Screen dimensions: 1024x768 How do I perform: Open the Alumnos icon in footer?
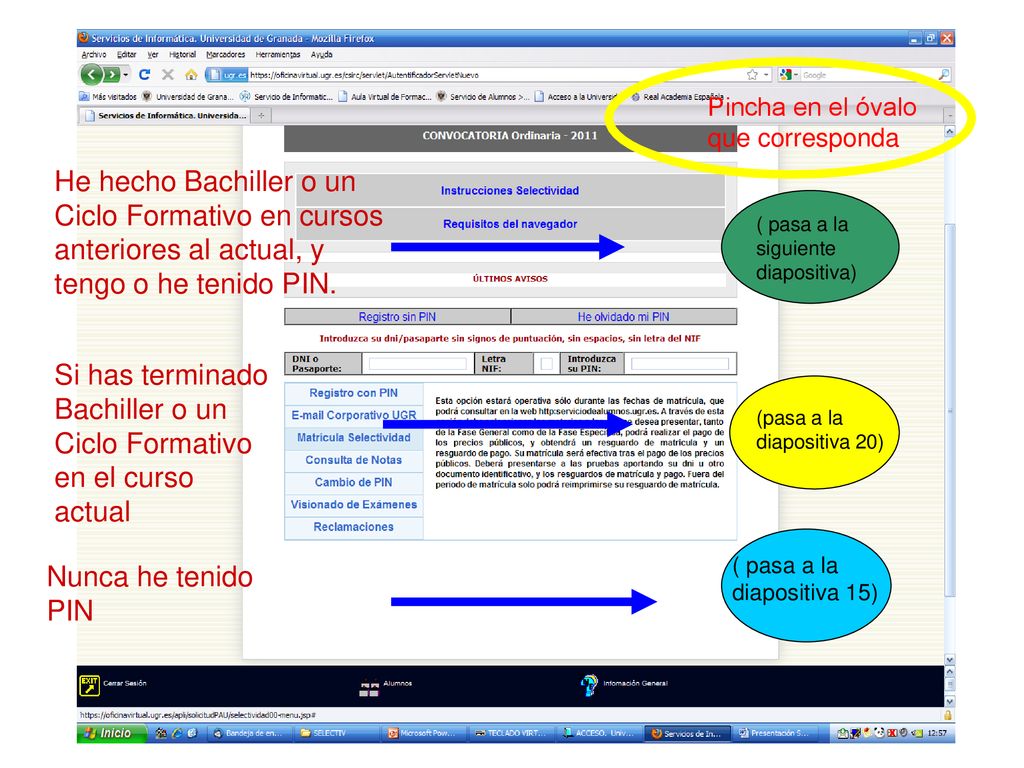tap(369, 688)
